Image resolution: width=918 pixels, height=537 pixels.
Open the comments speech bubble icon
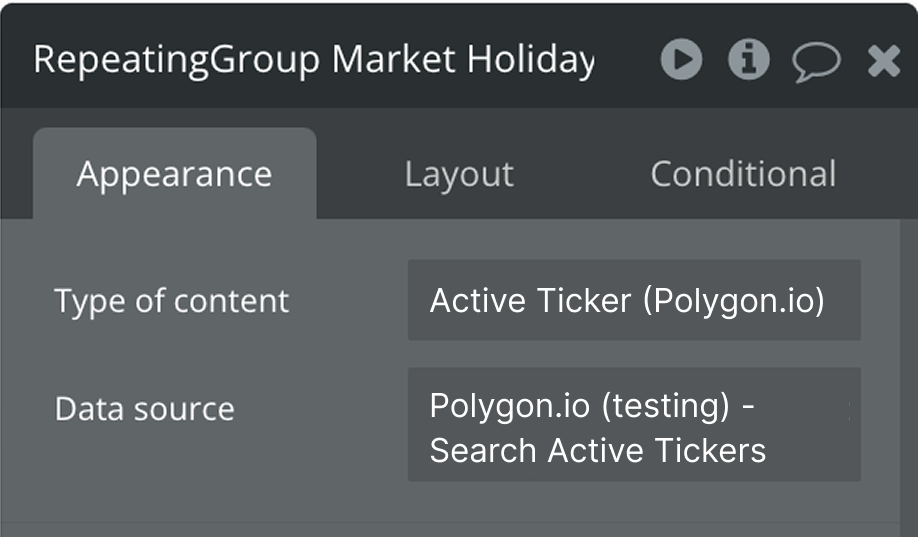click(x=816, y=61)
